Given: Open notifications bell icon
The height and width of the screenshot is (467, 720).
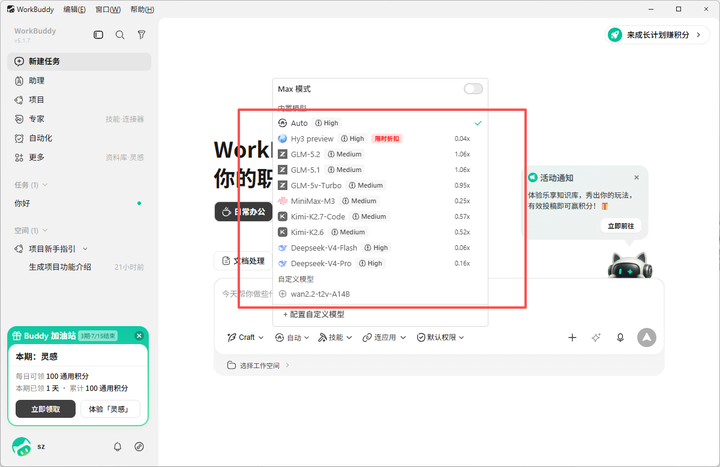Looking at the screenshot, I should pyautogui.click(x=118, y=446).
